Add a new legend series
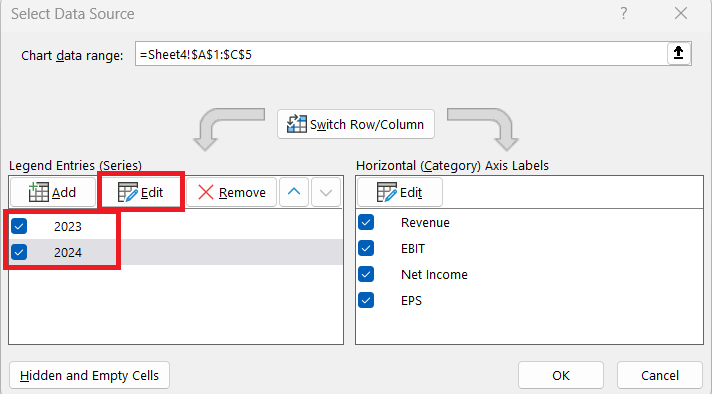Screen dimensions: 712x394 [53, 192]
